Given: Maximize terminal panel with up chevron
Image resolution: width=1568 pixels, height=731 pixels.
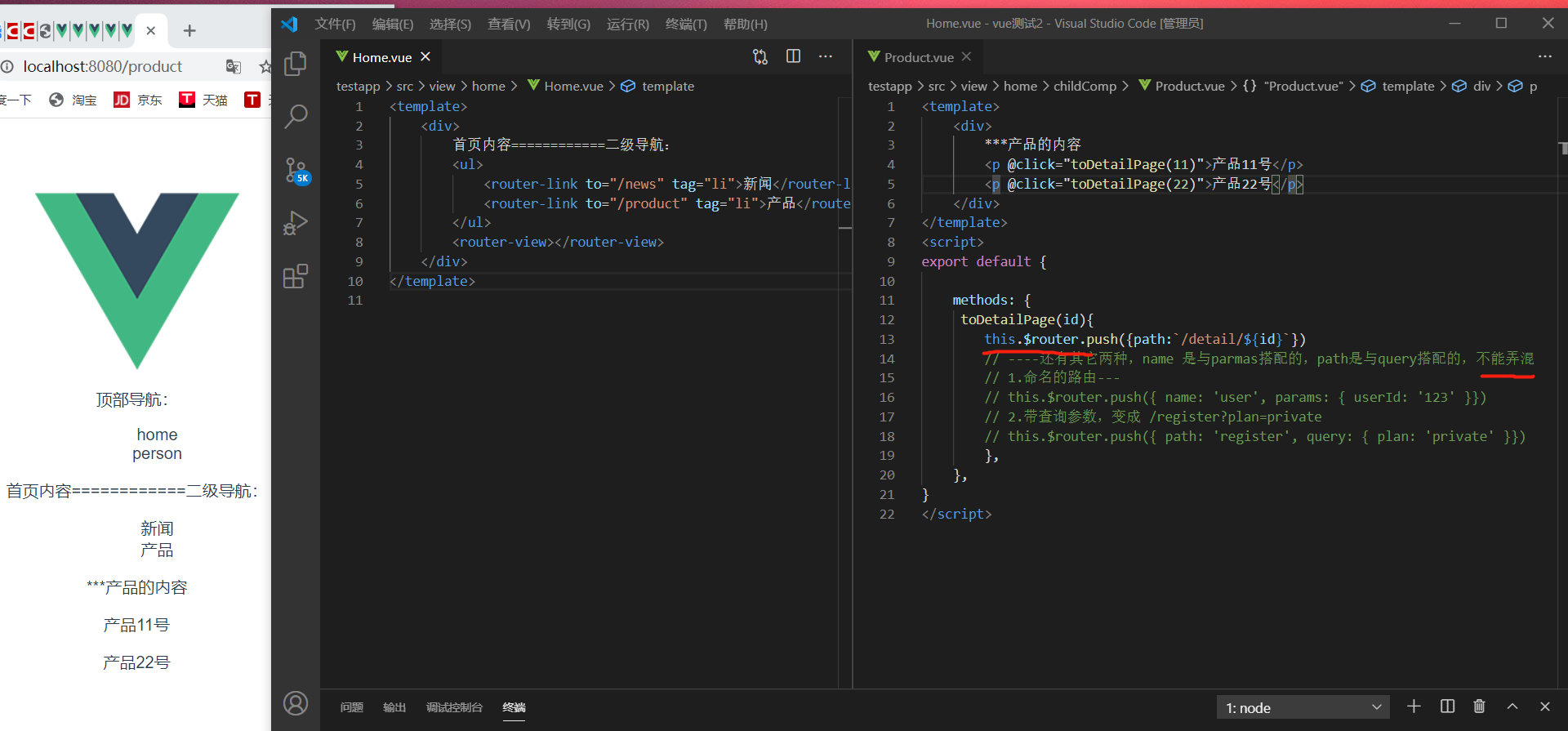Looking at the screenshot, I should tap(1512, 706).
